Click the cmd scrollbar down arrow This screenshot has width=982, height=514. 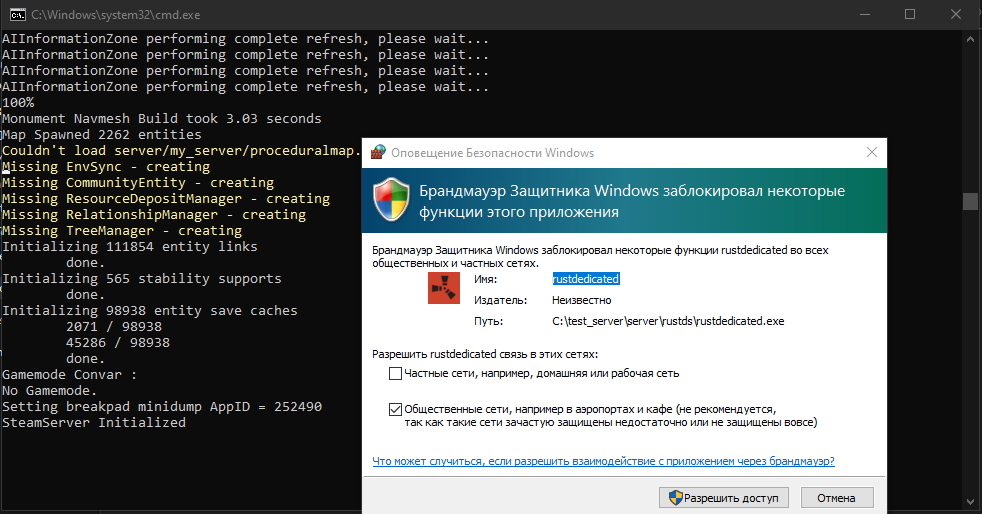pyautogui.click(x=970, y=501)
